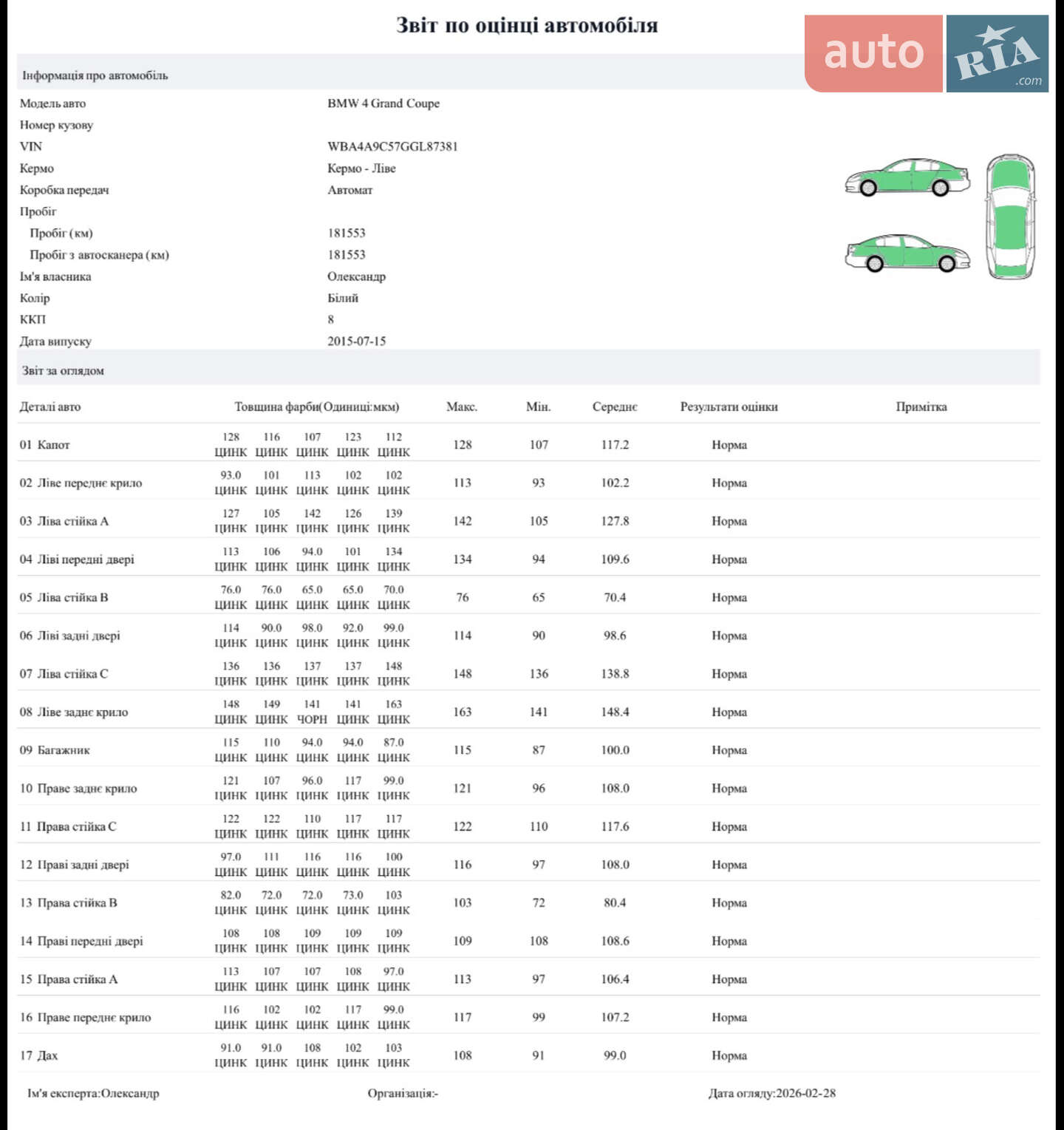The height and width of the screenshot is (1130, 1064).
Task: Click the max value 163
Action: pos(463,712)
